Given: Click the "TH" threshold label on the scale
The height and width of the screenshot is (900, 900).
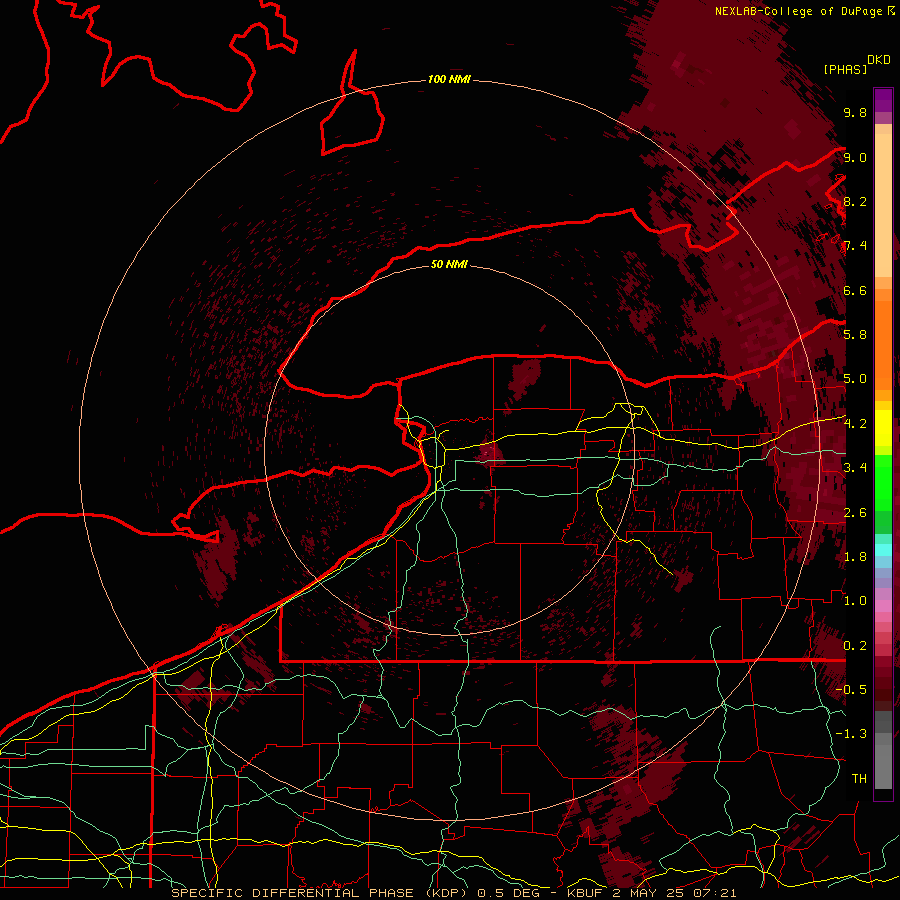Looking at the screenshot, I should pos(859,778).
